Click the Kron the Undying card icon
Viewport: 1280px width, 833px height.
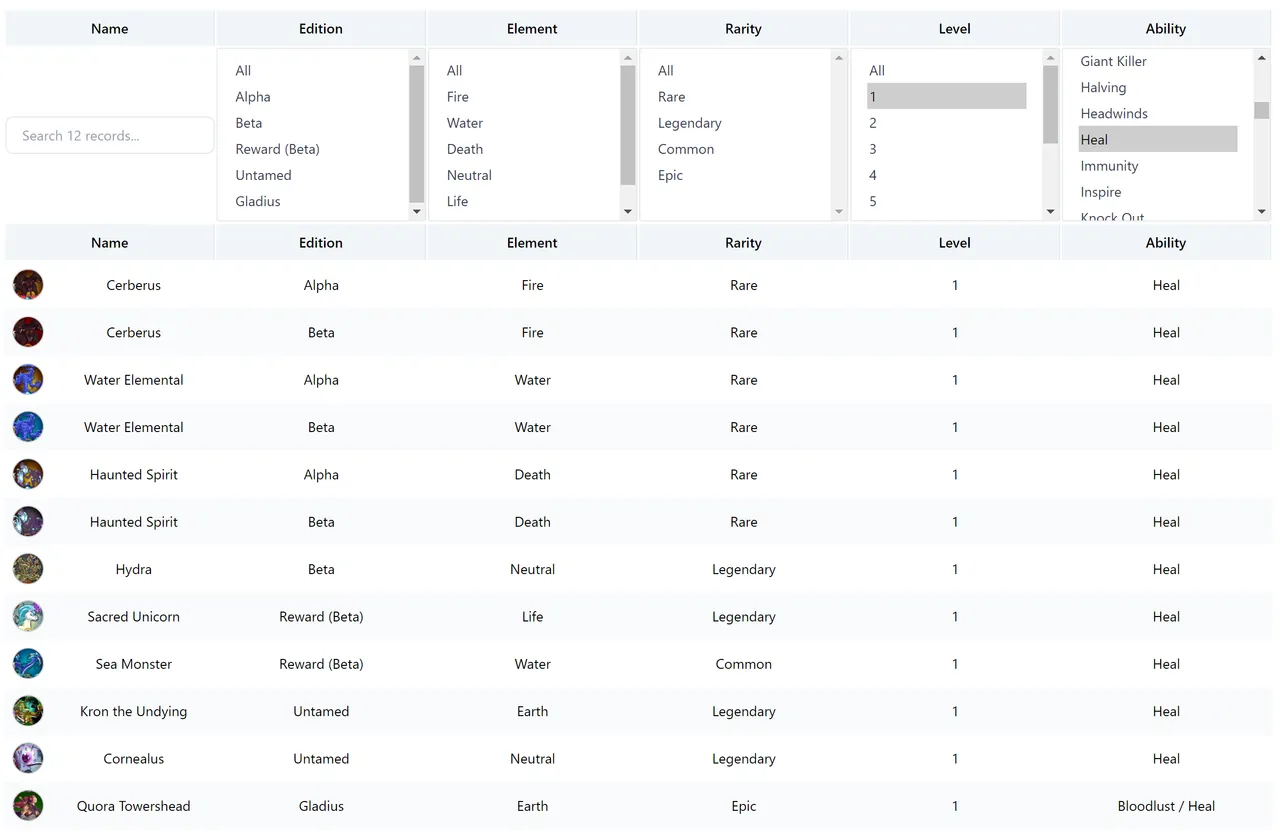(x=28, y=711)
